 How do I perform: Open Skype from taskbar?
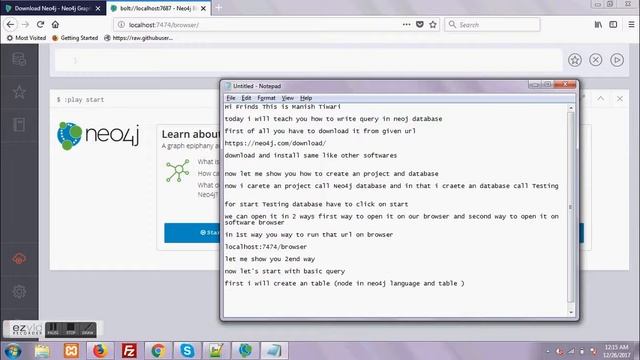[x=187, y=351]
